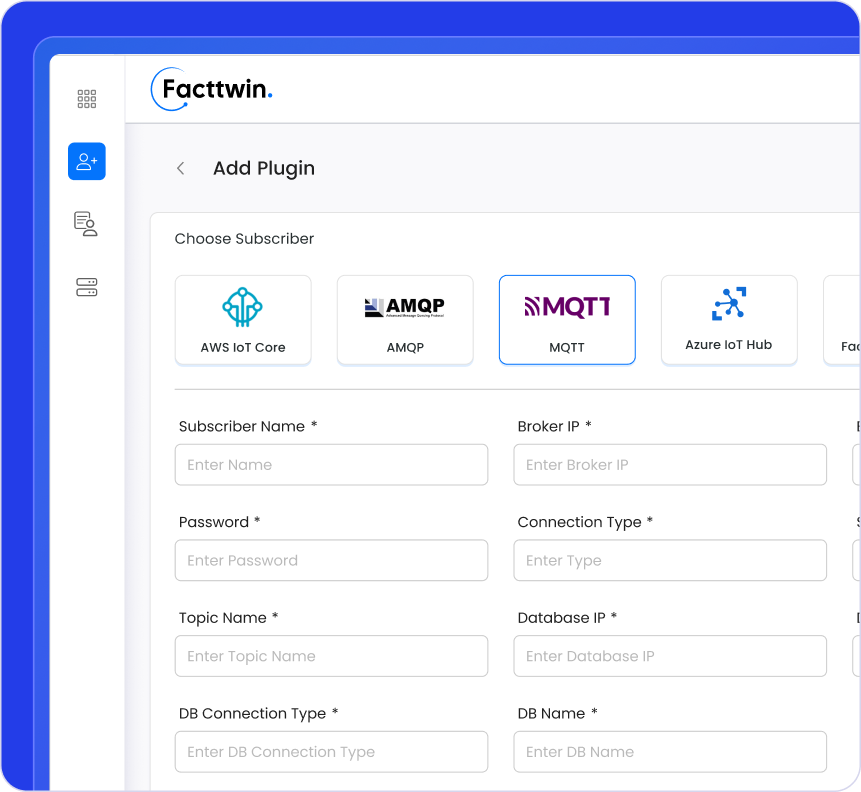Select the add user sidebar icon
The image size is (861, 792).
pyautogui.click(x=87, y=161)
